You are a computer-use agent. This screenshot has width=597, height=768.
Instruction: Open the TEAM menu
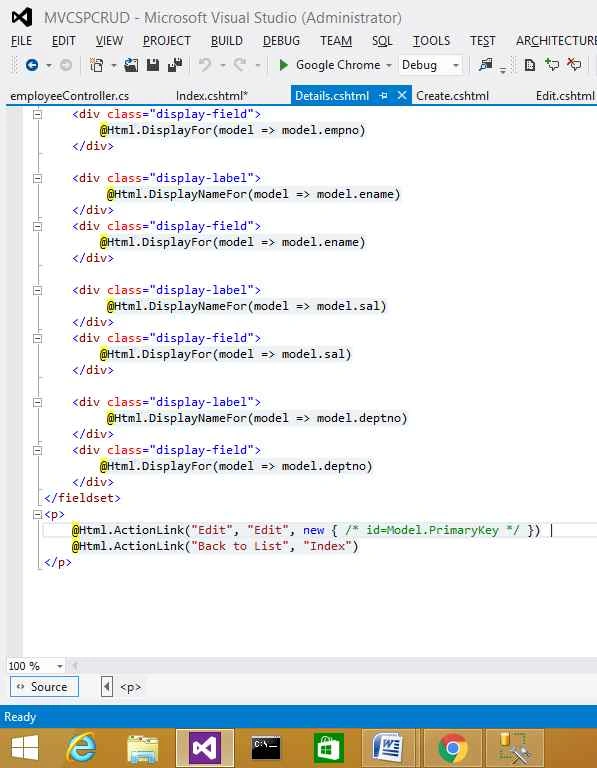click(x=336, y=41)
